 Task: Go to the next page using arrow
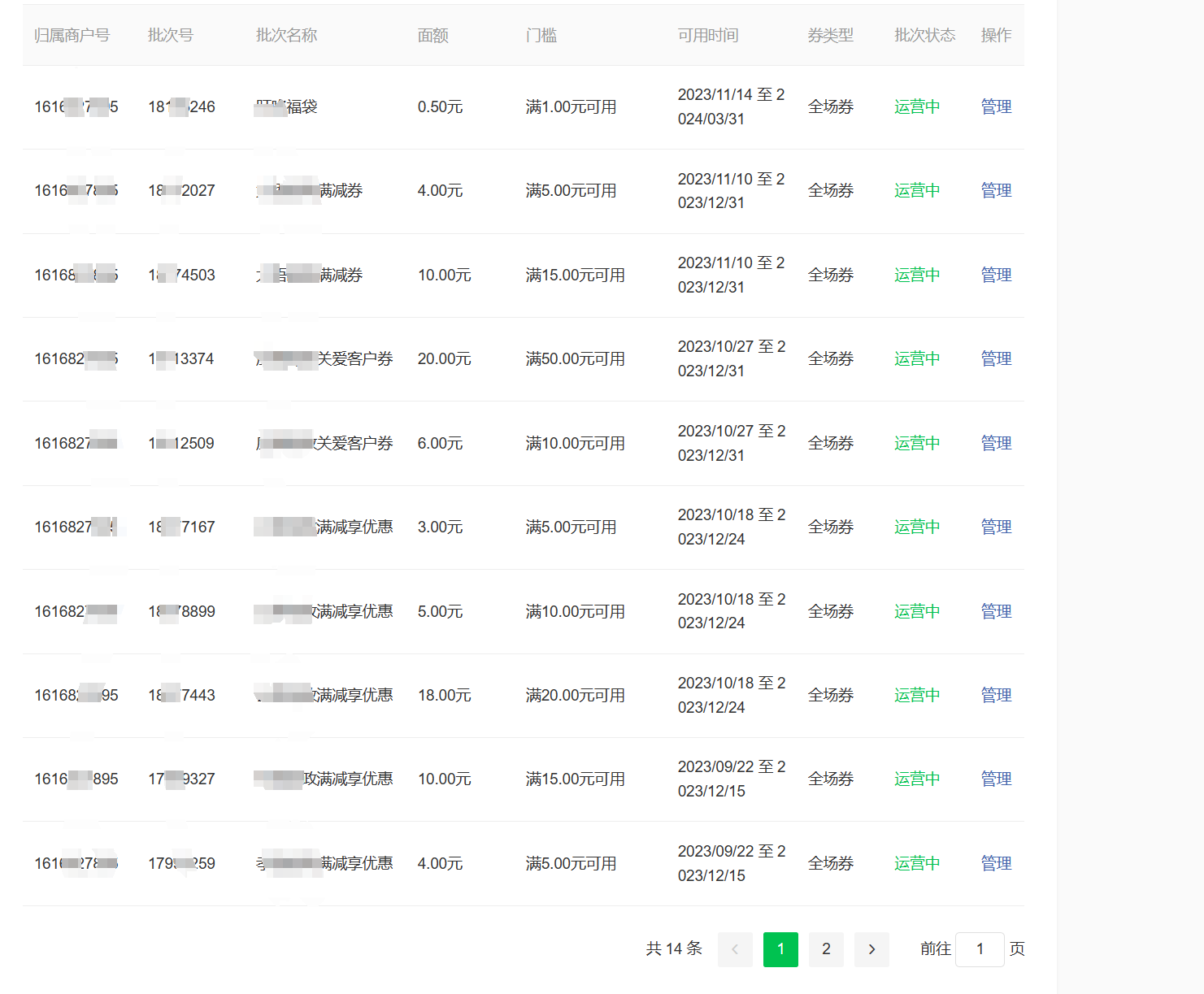(871, 949)
